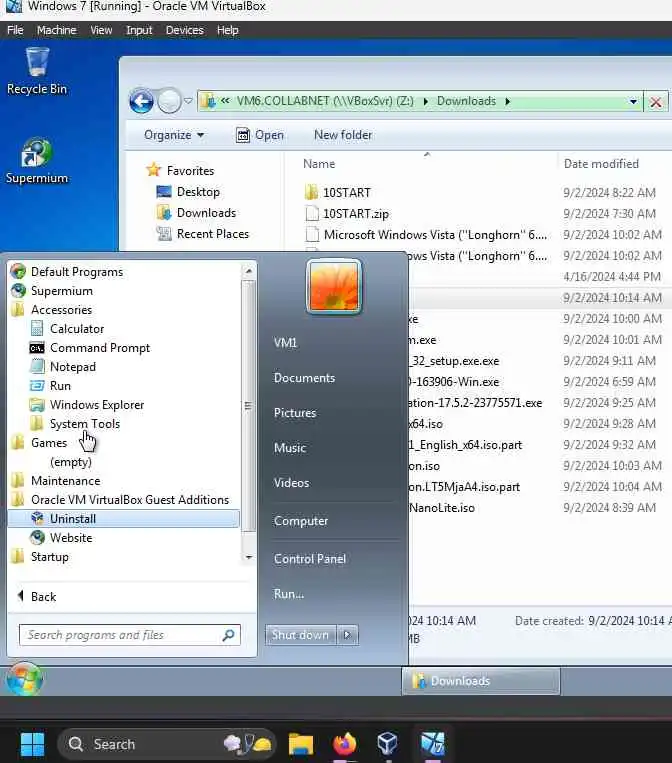Image resolution: width=672 pixels, height=763 pixels.
Task: Click New folder in Explorer toolbar
Action: (x=343, y=135)
